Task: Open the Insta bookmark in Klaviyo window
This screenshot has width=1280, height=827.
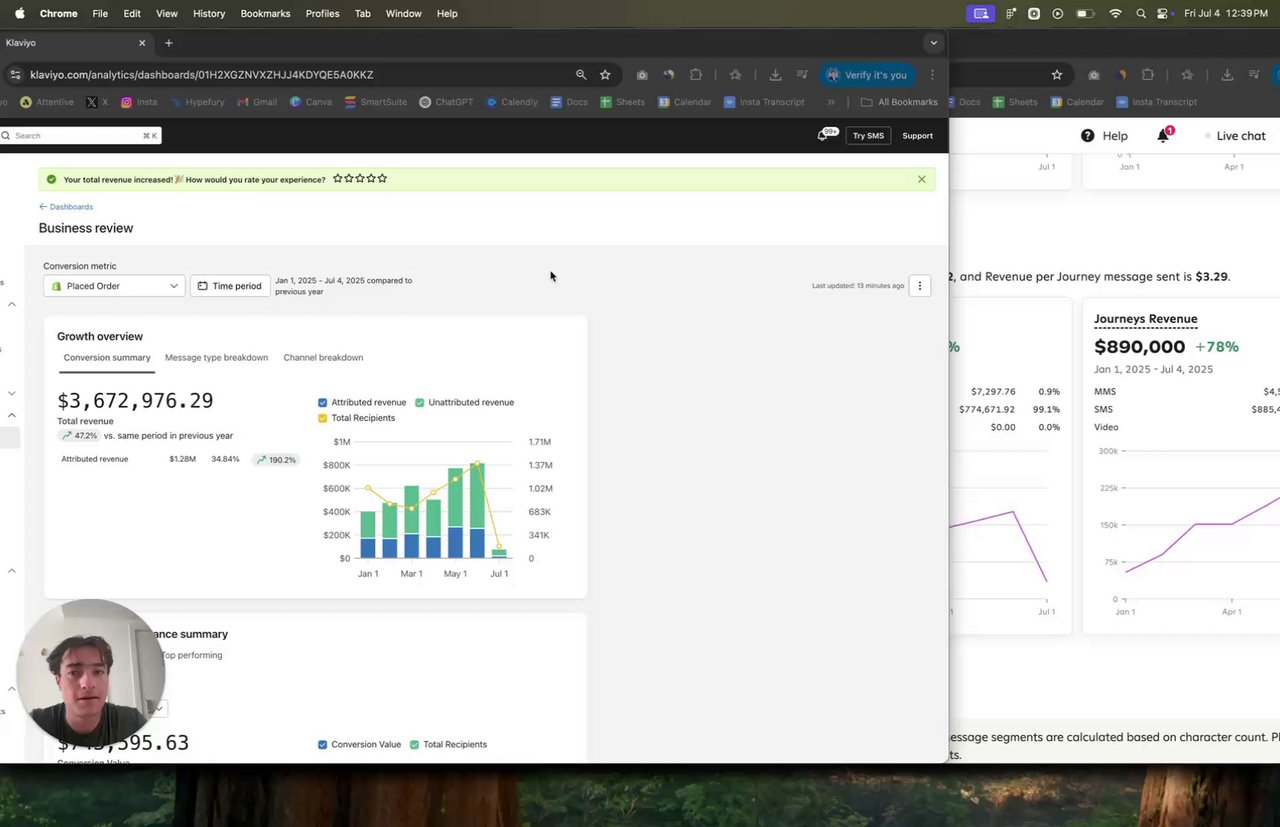Action: [139, 102]
